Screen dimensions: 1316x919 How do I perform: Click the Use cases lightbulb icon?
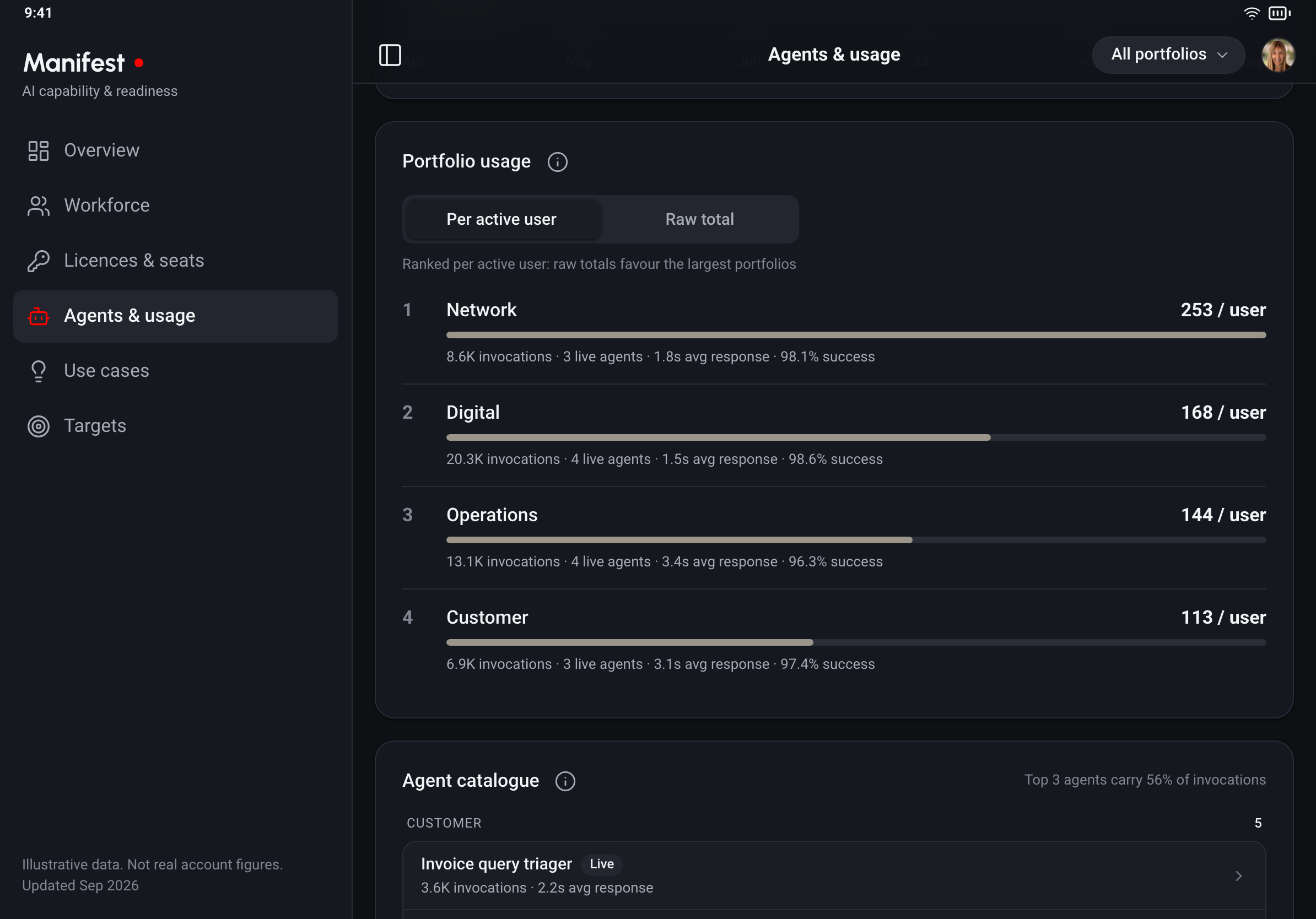click(x=39, y=371)
